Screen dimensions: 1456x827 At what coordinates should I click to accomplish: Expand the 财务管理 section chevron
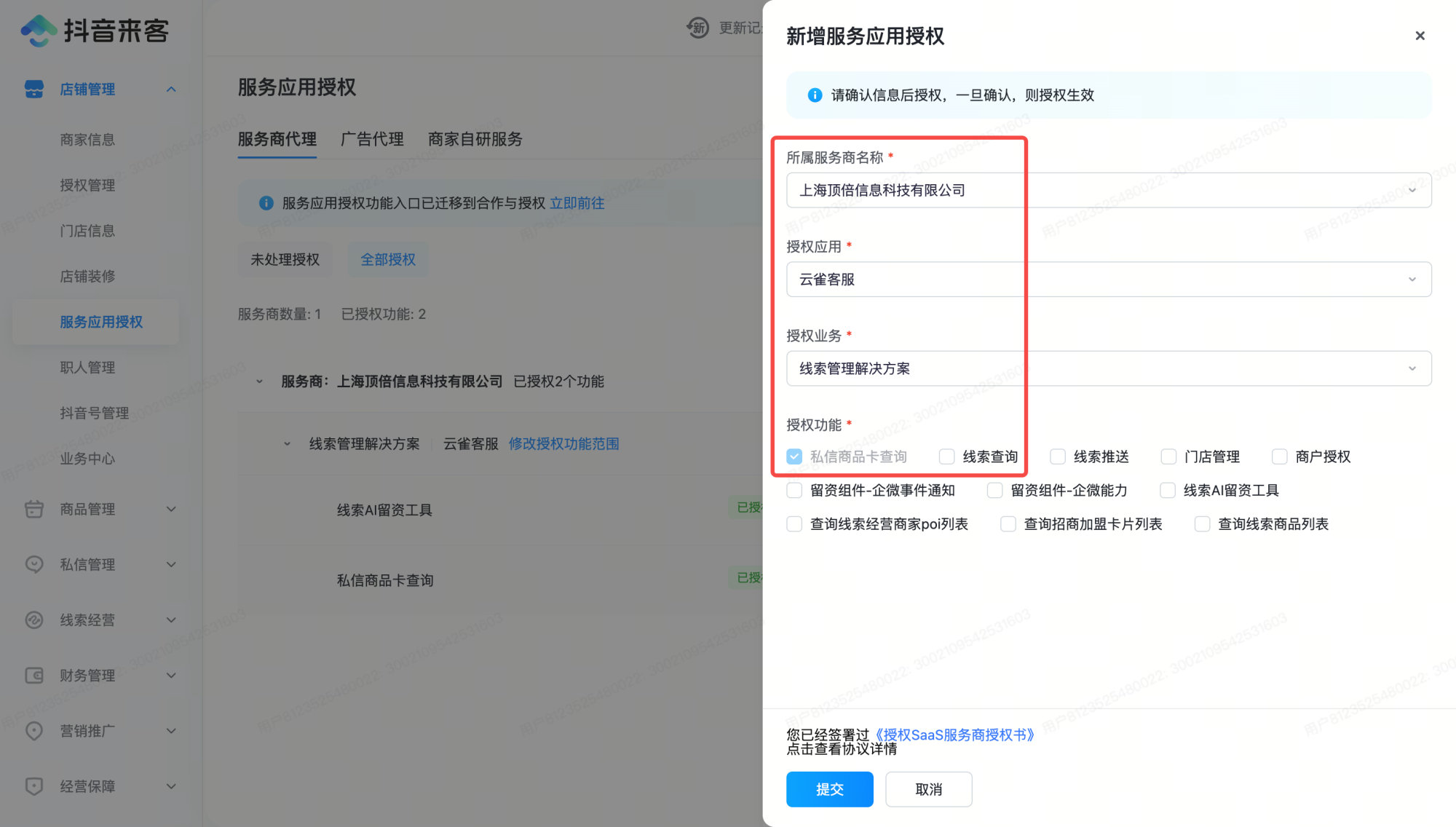pyautogui.click(x=171, y=675)
